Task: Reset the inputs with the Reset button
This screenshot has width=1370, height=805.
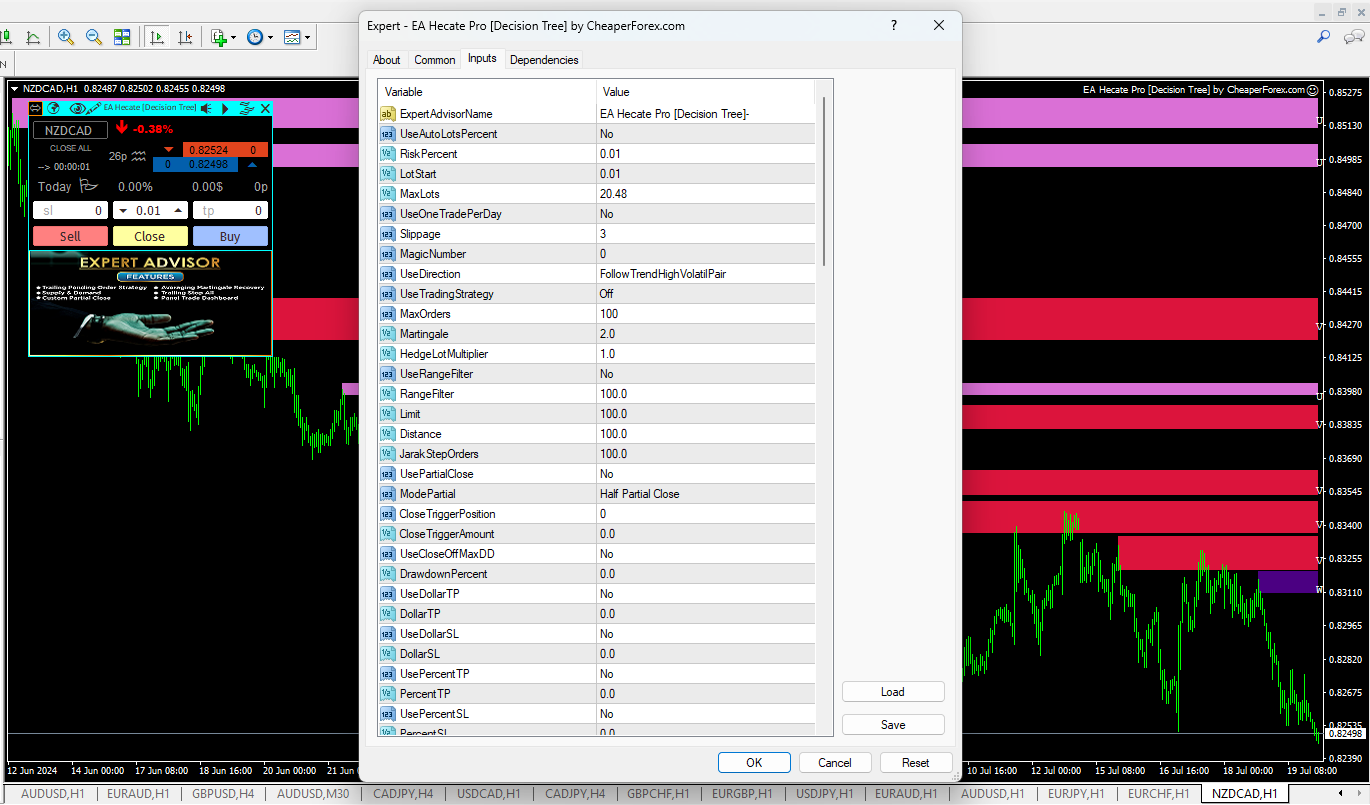Action: tap(916, 762)
